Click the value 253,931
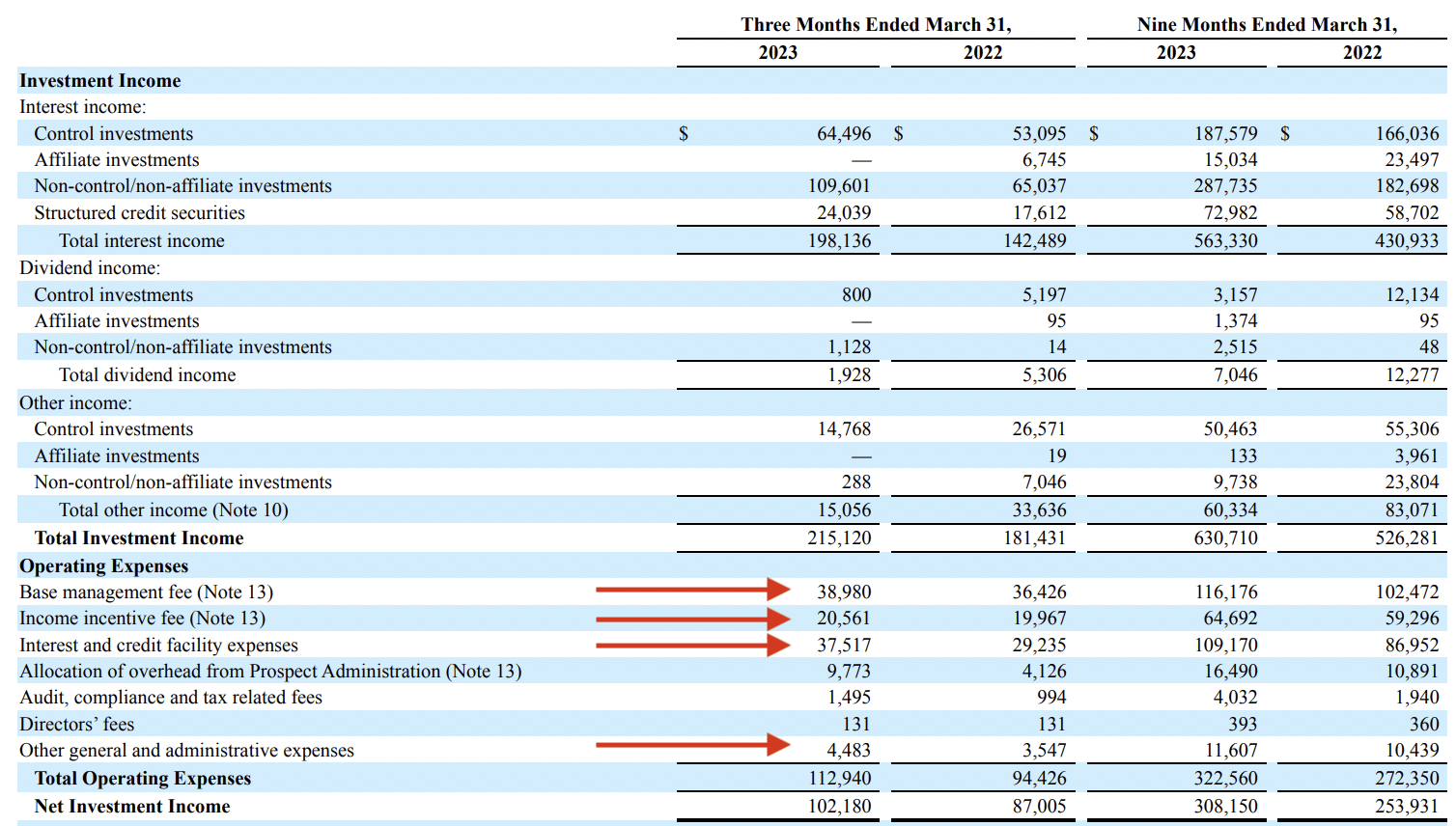This screenshot has height=826, width=1456. pyautogui.click(x=1407, y=807)
